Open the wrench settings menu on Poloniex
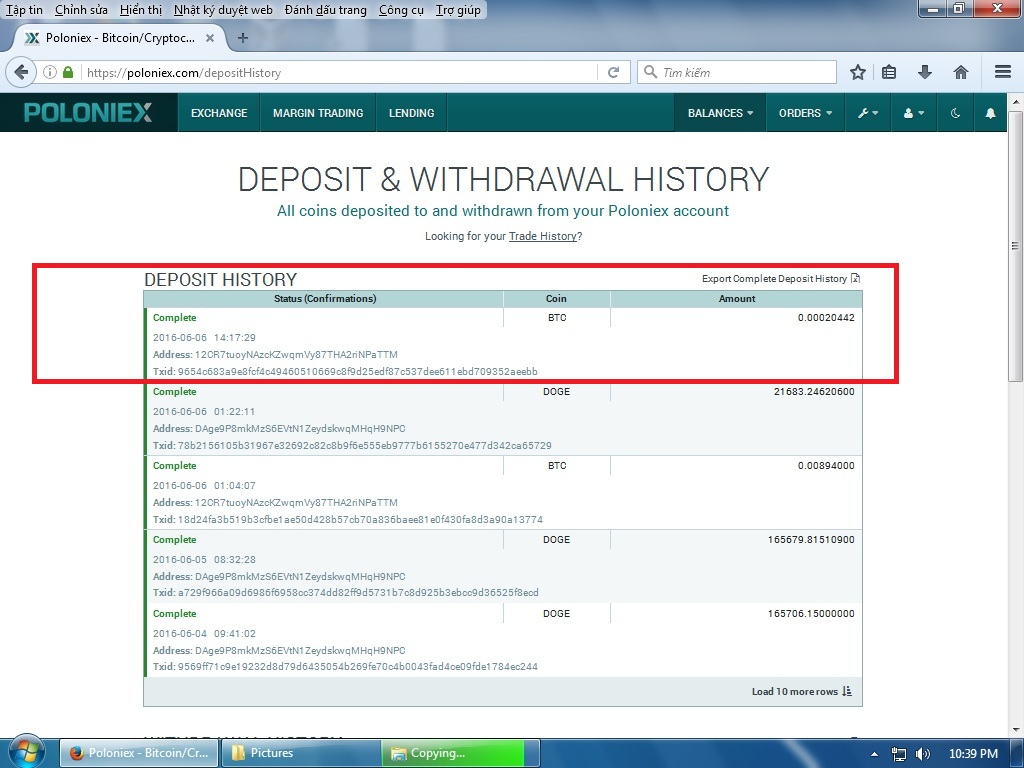Image resolution: width=1024 pixels, height=768 pixels. click(868, 113)
